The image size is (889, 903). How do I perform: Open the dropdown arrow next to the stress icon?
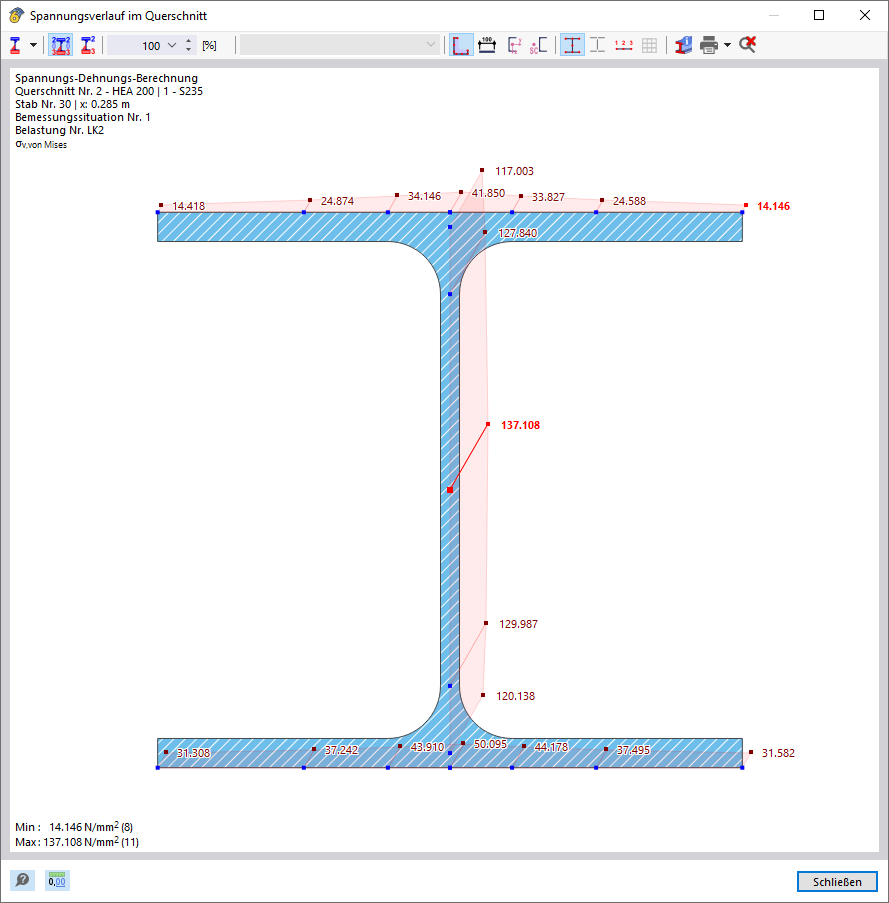(x=33, y=45)
